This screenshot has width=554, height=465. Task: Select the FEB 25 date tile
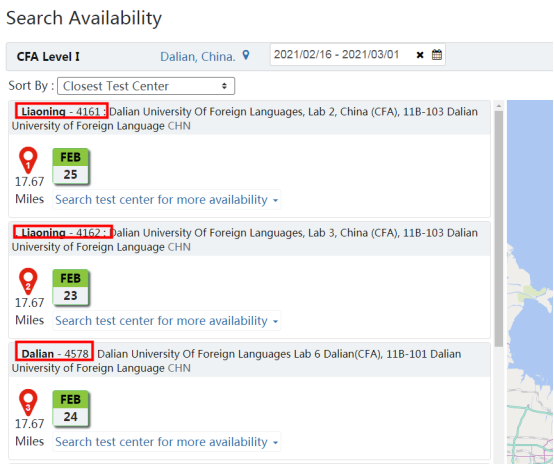[70, 166]
